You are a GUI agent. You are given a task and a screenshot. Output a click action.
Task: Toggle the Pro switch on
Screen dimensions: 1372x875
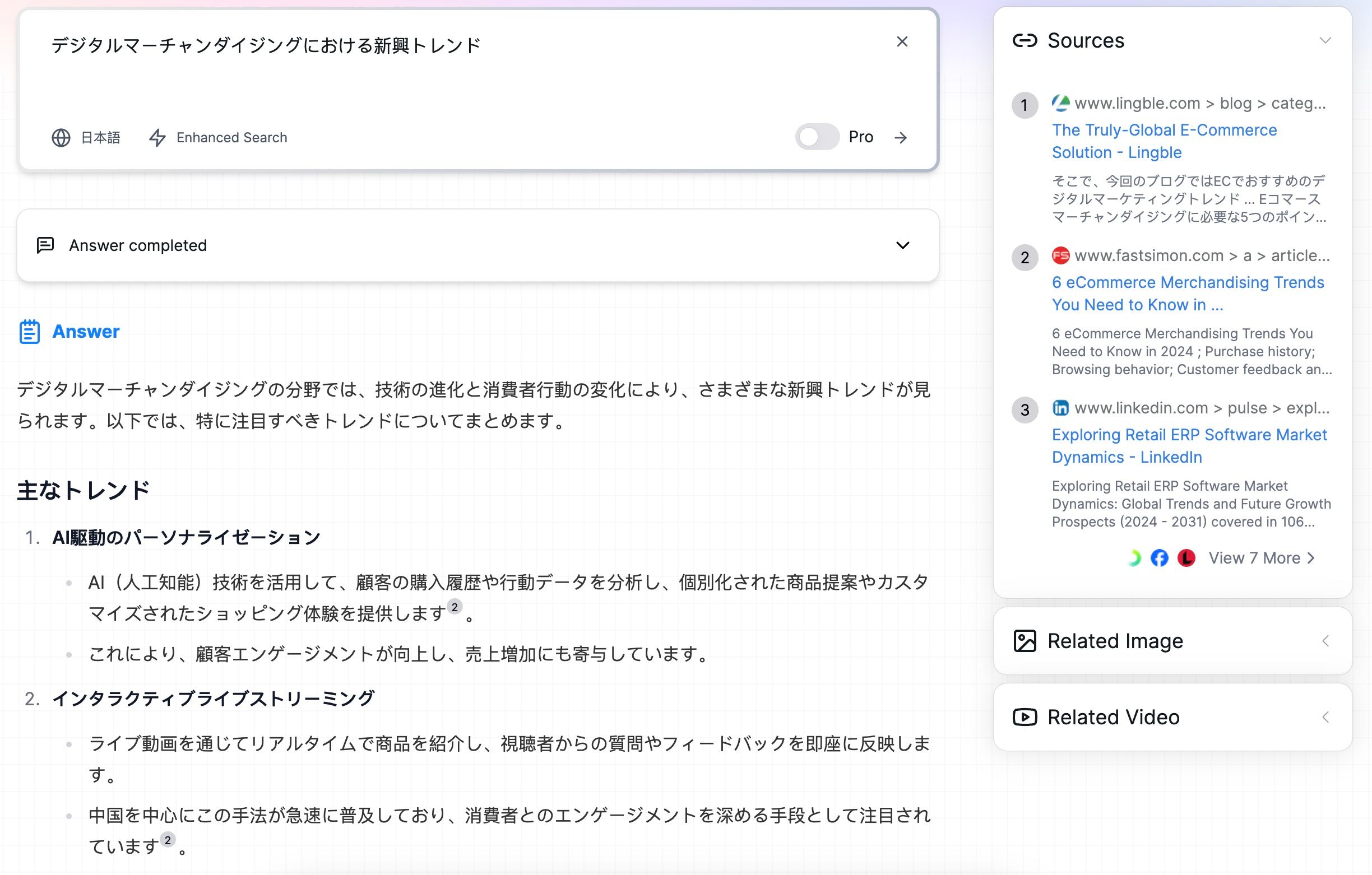click(817, 137)
